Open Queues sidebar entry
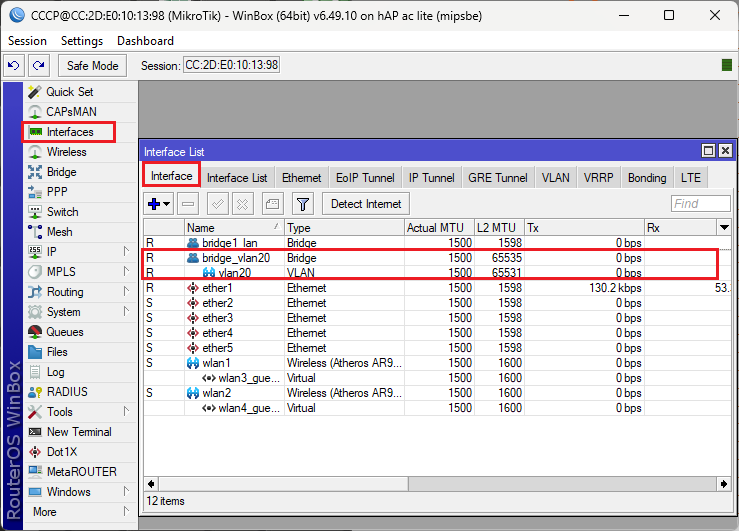The image size is (739, 531). (65, 332)
